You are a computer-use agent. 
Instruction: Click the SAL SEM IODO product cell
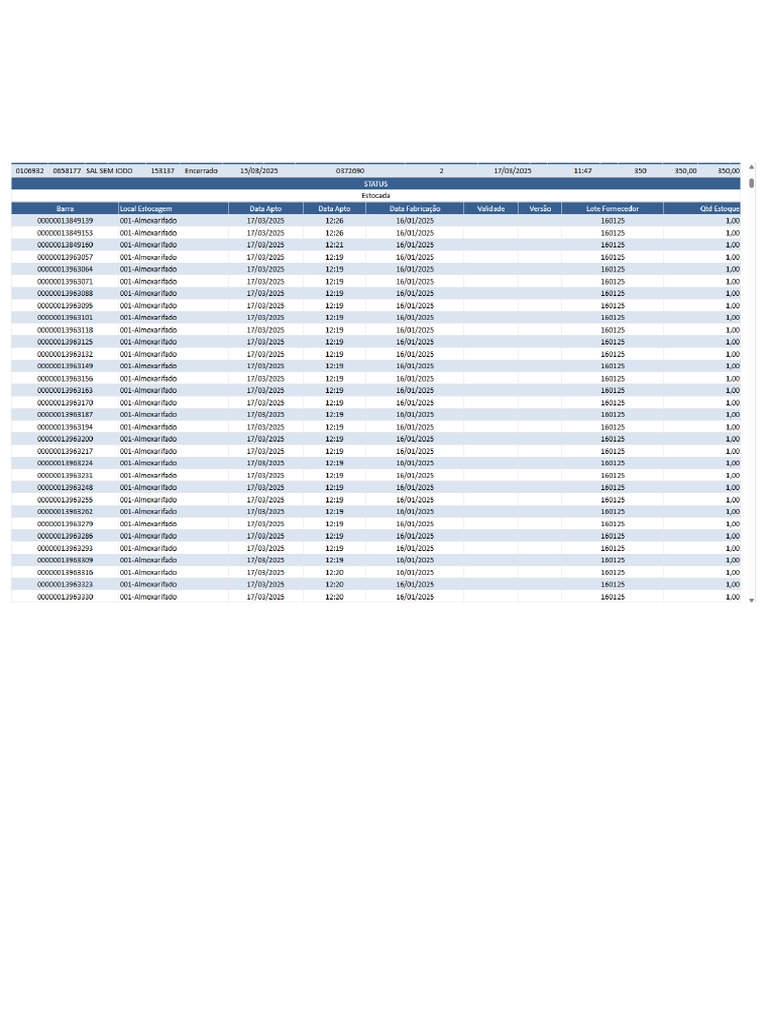coord(109,171)
